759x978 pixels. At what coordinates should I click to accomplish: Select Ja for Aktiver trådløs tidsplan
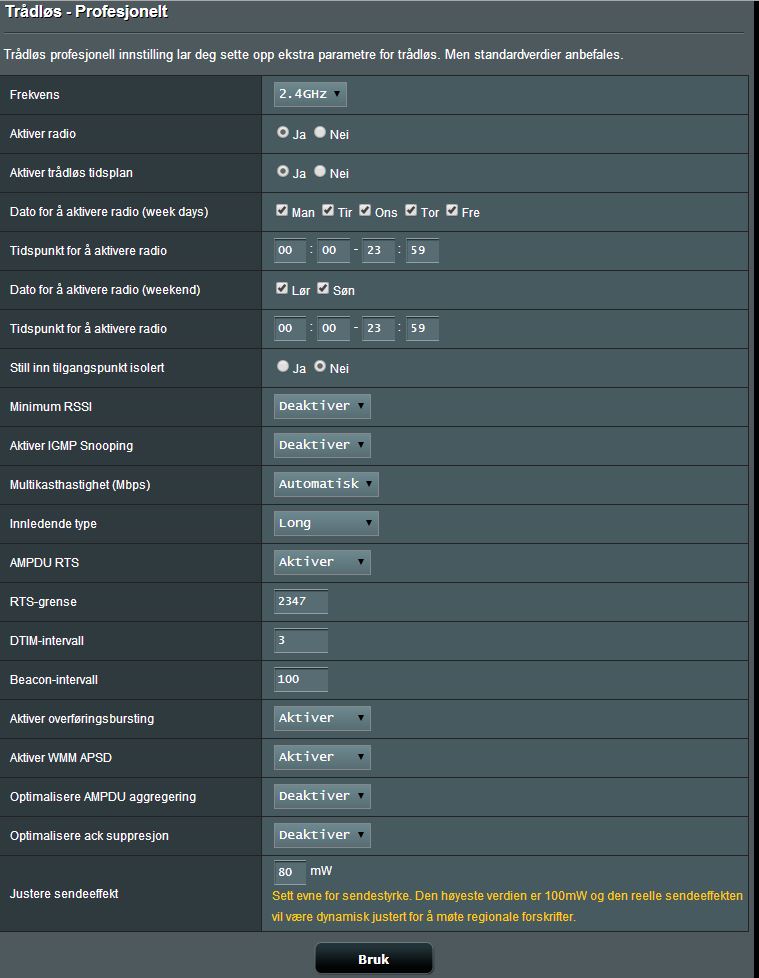[283, 171]
